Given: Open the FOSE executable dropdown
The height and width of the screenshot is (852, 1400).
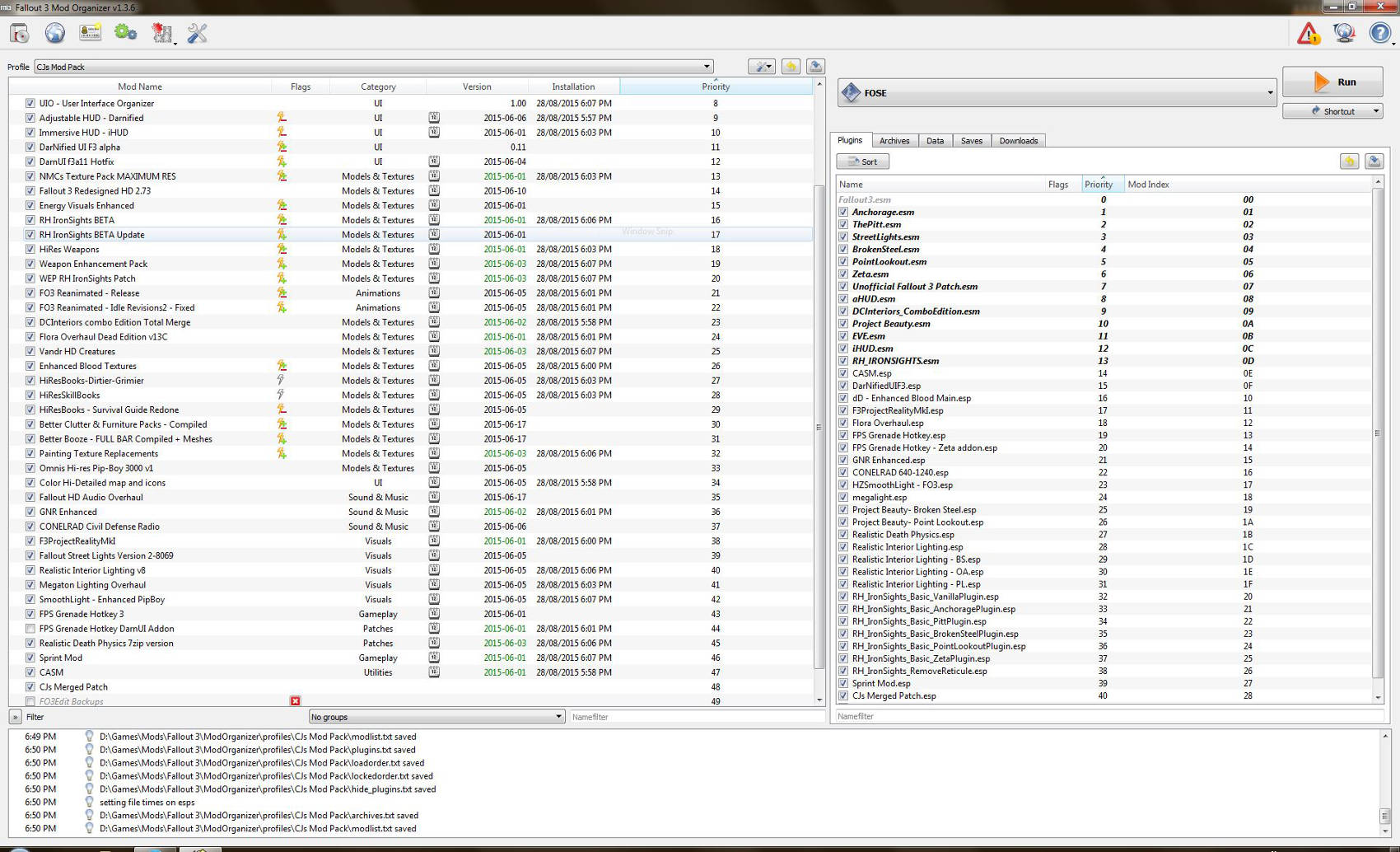Looking at the screenshot, I should pos(1057,93).
